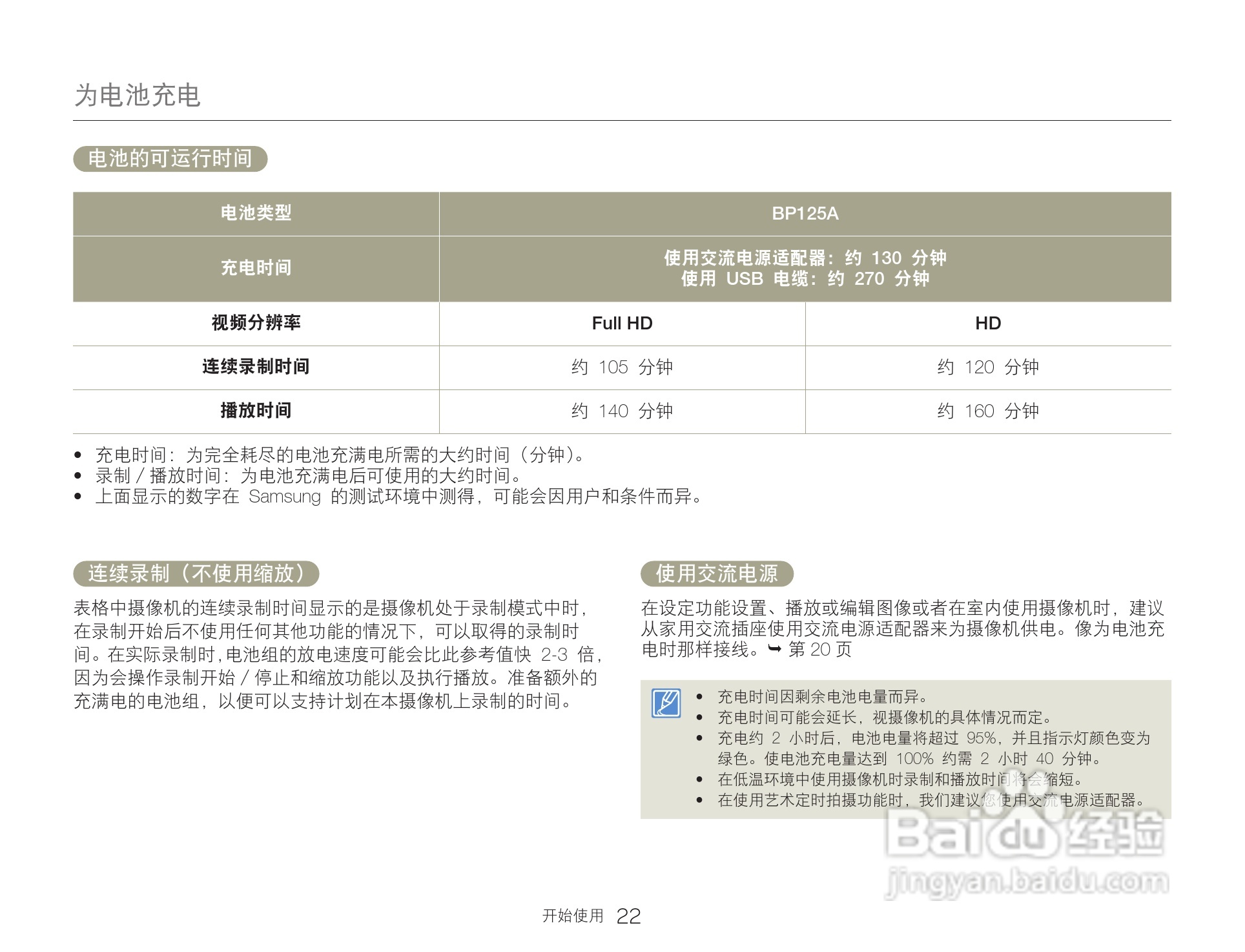The width and height of the screenshot is (1245, 952).
Task: Click the page number 22 at bottom
Action: [x=628, y=915]
